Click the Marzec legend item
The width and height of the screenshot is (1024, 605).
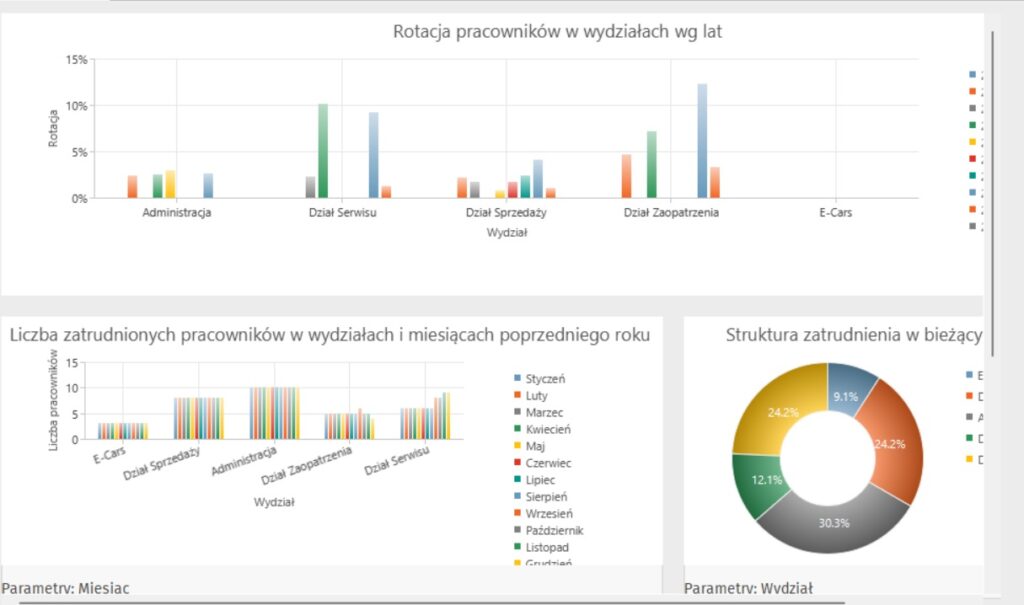point(545,413)
